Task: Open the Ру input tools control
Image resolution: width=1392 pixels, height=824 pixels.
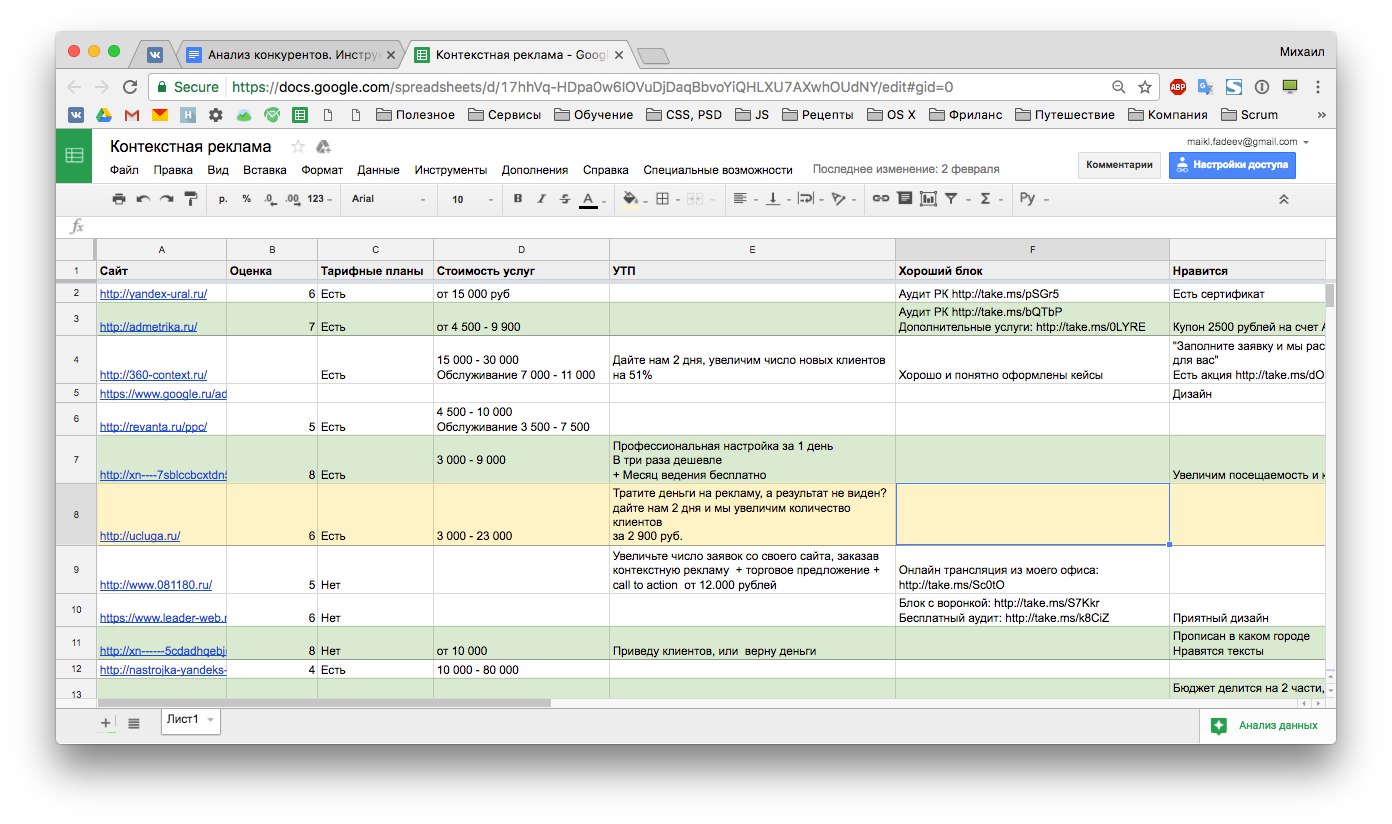Action: point(1033,199)
